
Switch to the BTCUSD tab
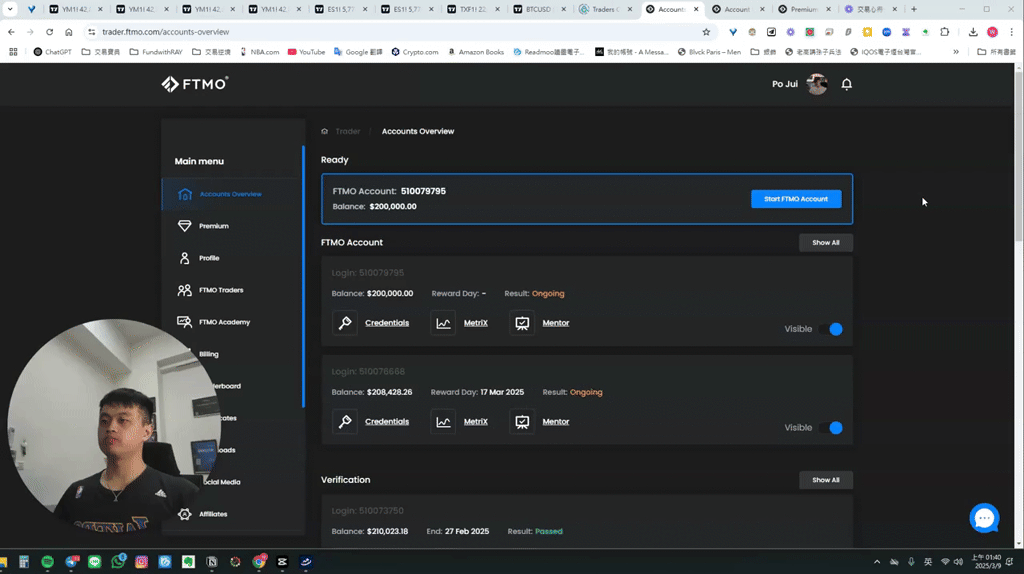click(539, 9)
